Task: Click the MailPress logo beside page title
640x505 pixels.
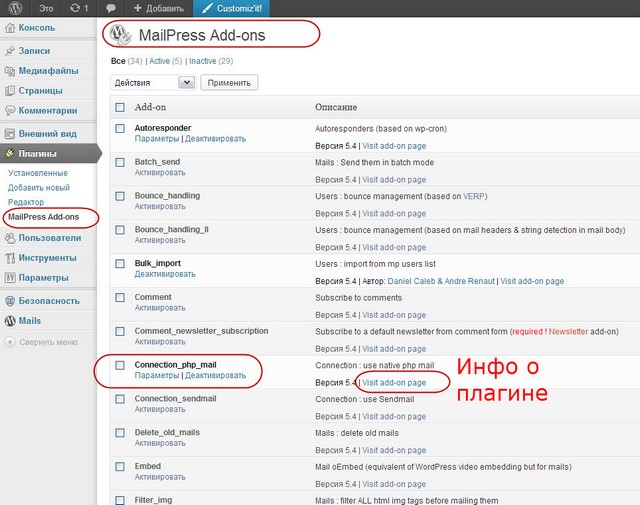Action: (x=120, y=34)
